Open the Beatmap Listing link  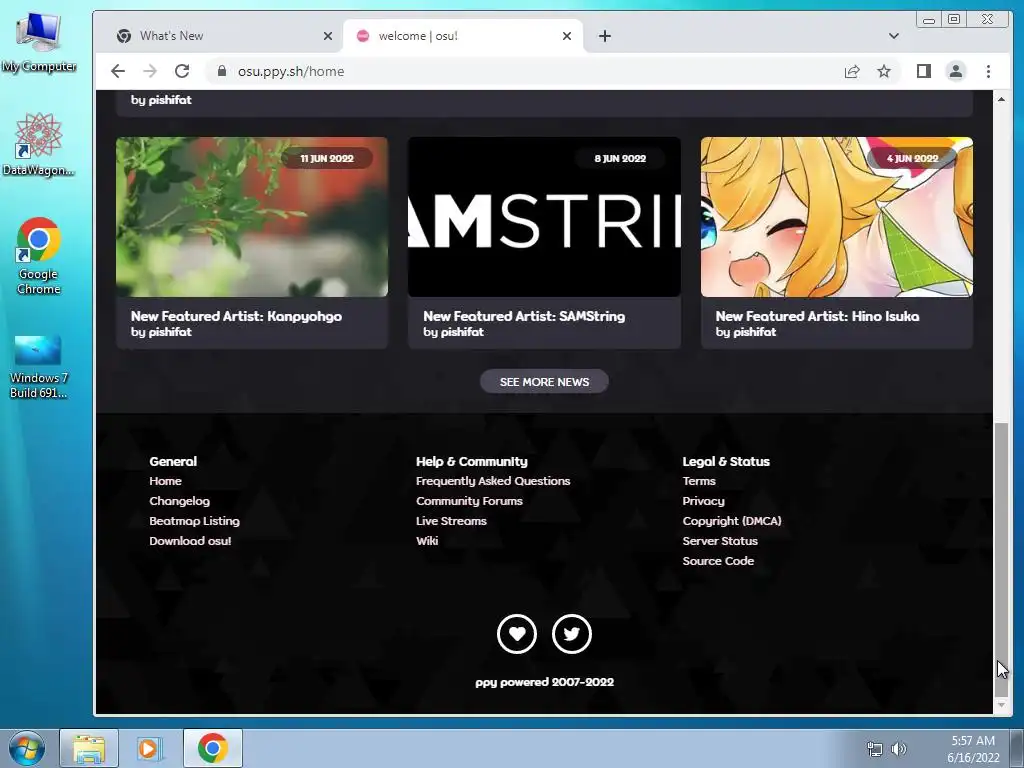click(195, 520)
